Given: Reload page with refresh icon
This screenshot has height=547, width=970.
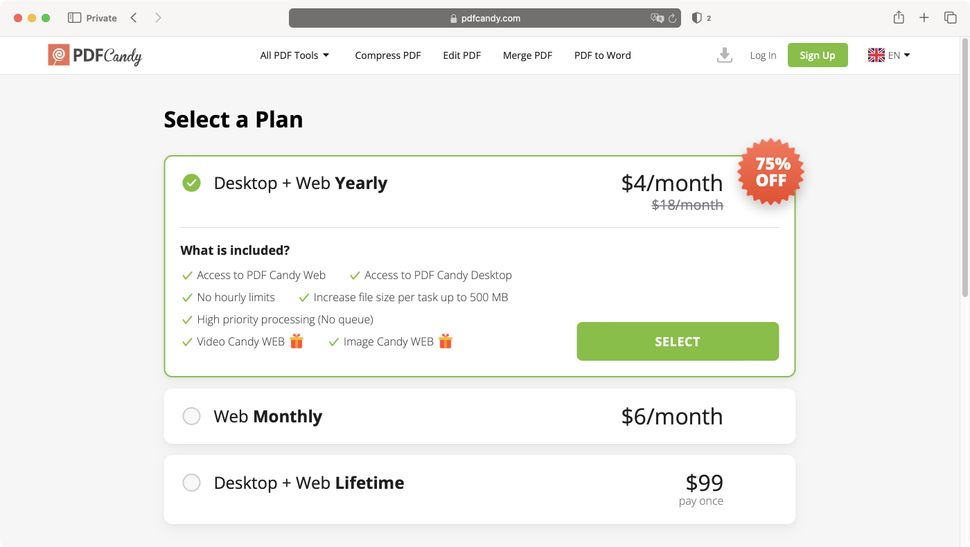Looking at the screenshot, I should [x=672, y=18].
